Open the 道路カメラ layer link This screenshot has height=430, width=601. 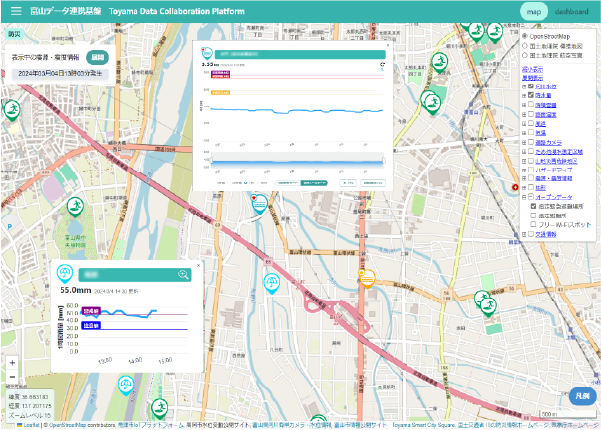[x=548, y=142]
